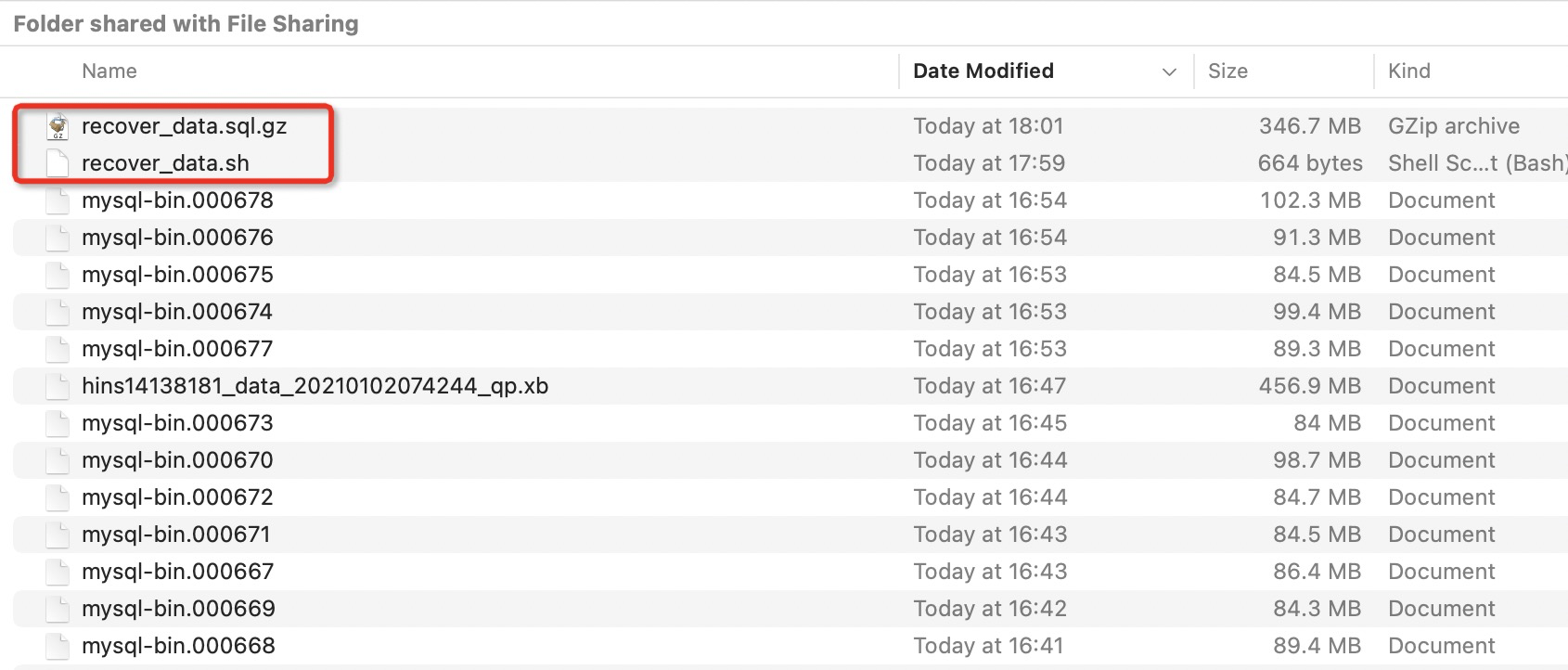Click the document icon for mysql-bin.000667
The image size is (1568, 670).
coord(57,572)
